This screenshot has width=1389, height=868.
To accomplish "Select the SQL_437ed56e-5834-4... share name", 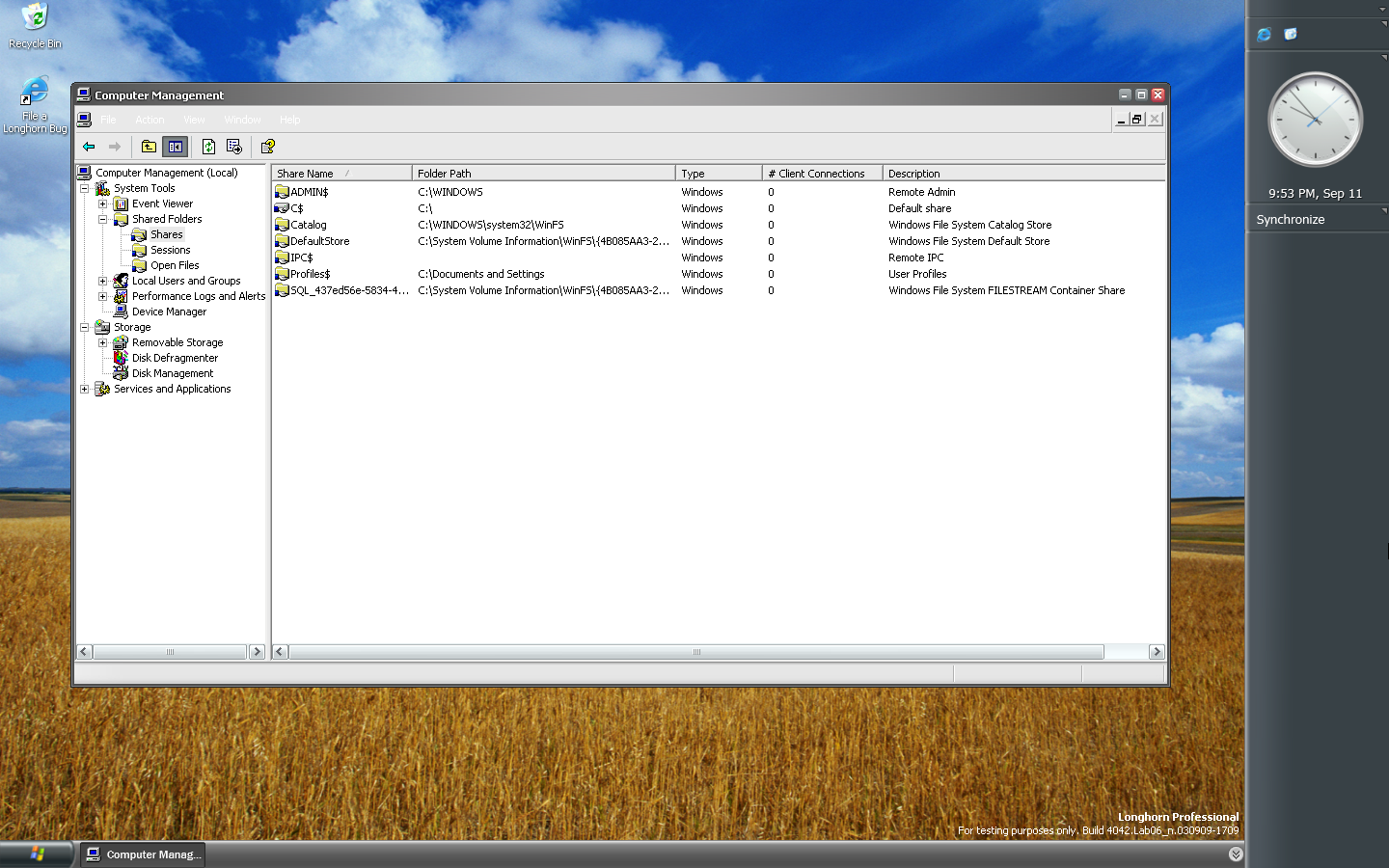I will pos(349,290).
